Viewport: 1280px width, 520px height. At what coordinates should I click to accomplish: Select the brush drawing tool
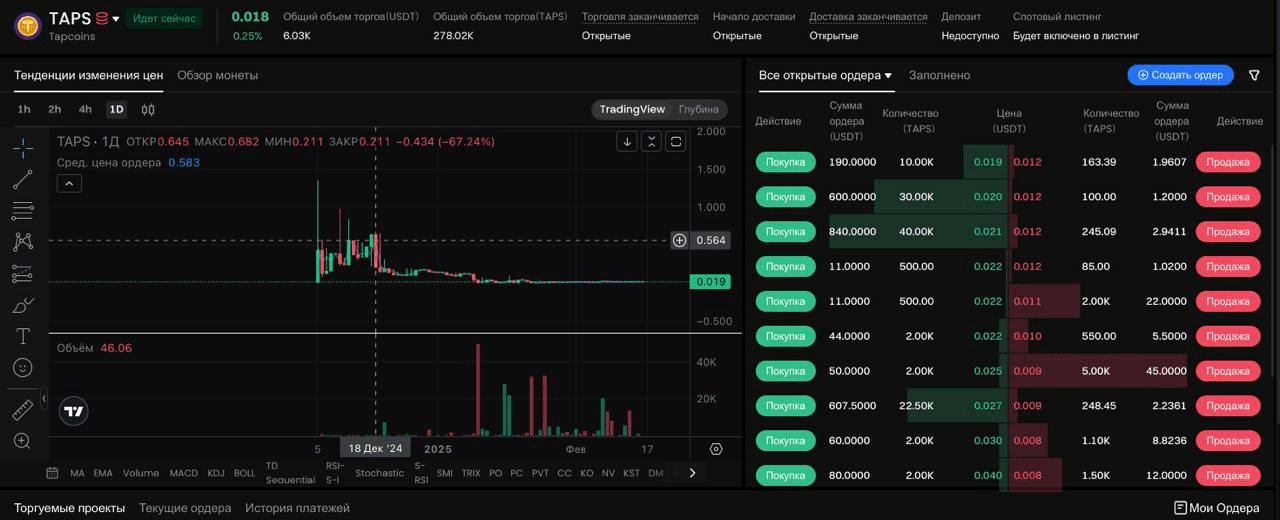pos(22,304)
